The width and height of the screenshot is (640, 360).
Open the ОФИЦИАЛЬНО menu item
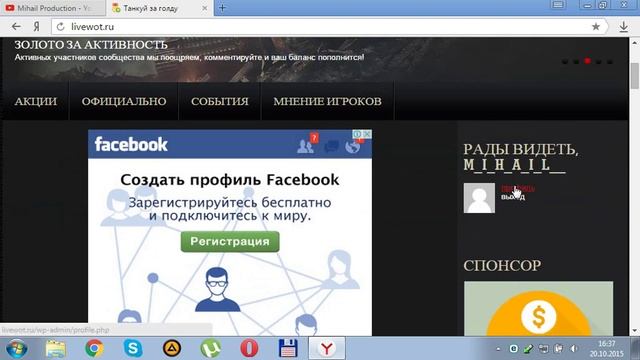tap(124, 101)
